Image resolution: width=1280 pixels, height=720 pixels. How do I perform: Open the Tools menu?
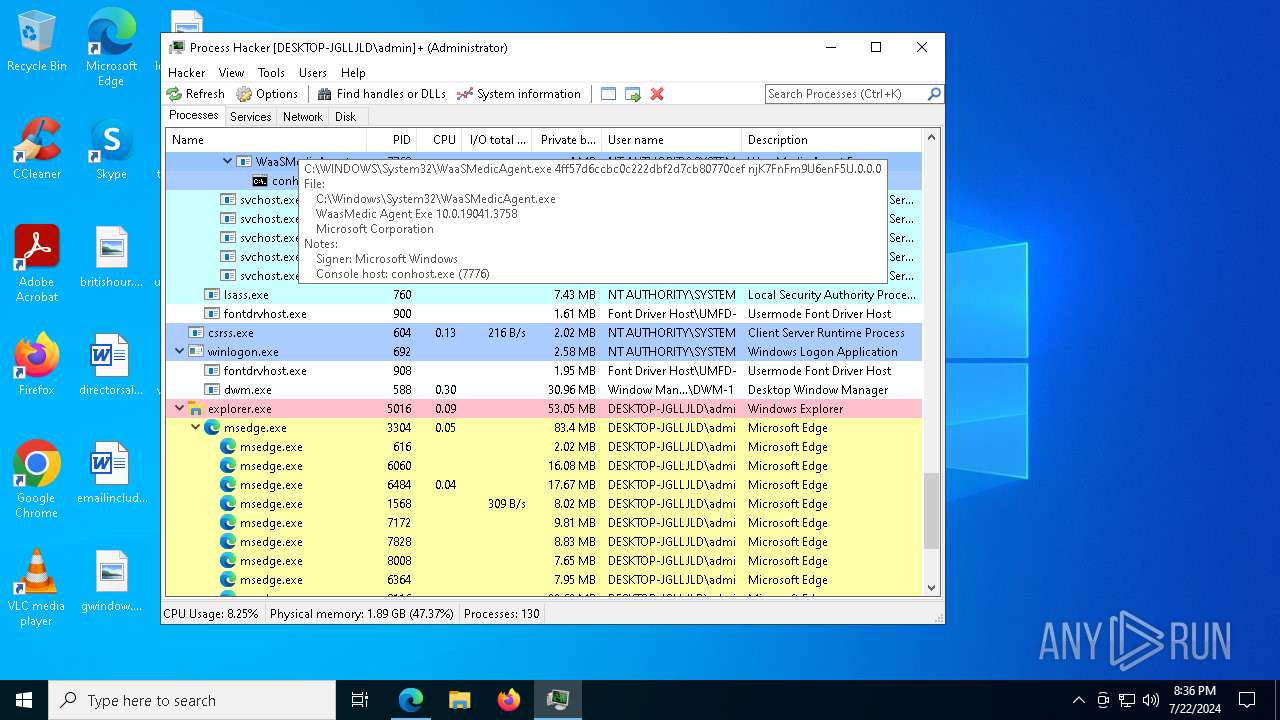271,73
